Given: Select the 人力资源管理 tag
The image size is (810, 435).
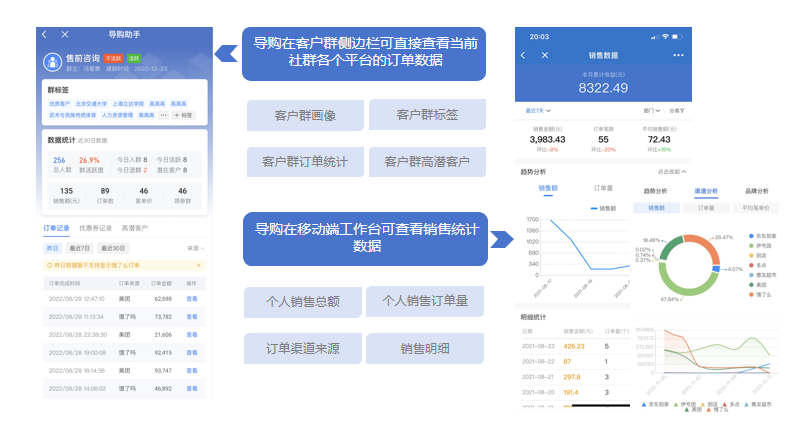Looking at the screenshot, I should [117, 115].
